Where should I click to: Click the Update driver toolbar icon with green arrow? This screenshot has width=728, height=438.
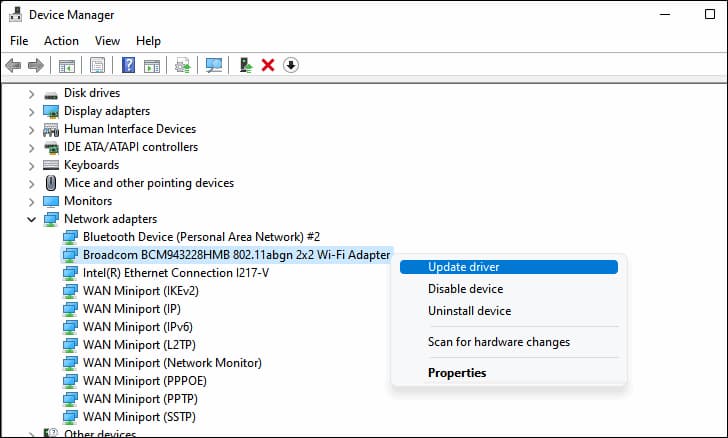pyautogui.click(x=246, y=65)
